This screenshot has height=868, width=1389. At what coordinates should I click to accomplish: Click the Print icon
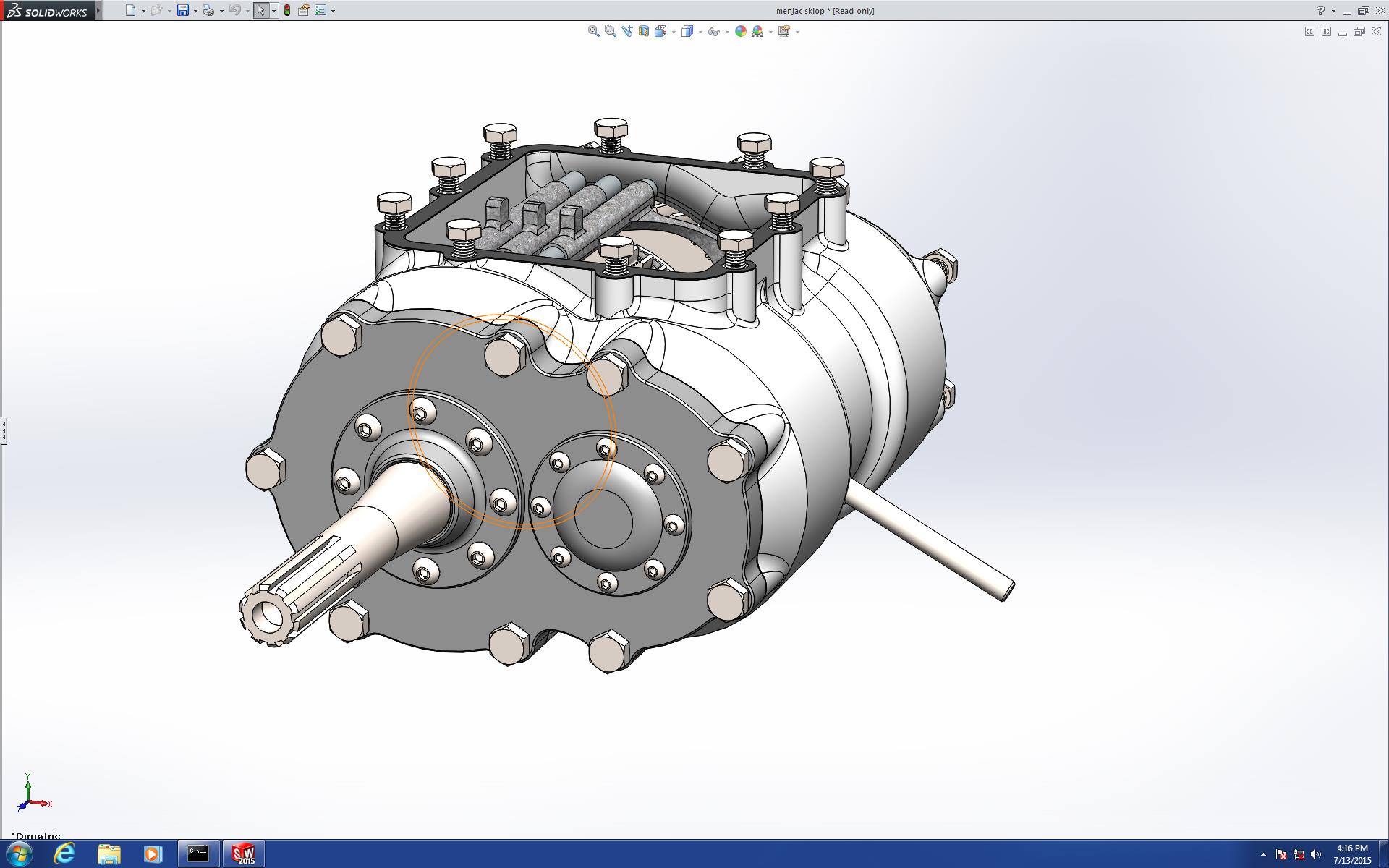pos(208,10)
